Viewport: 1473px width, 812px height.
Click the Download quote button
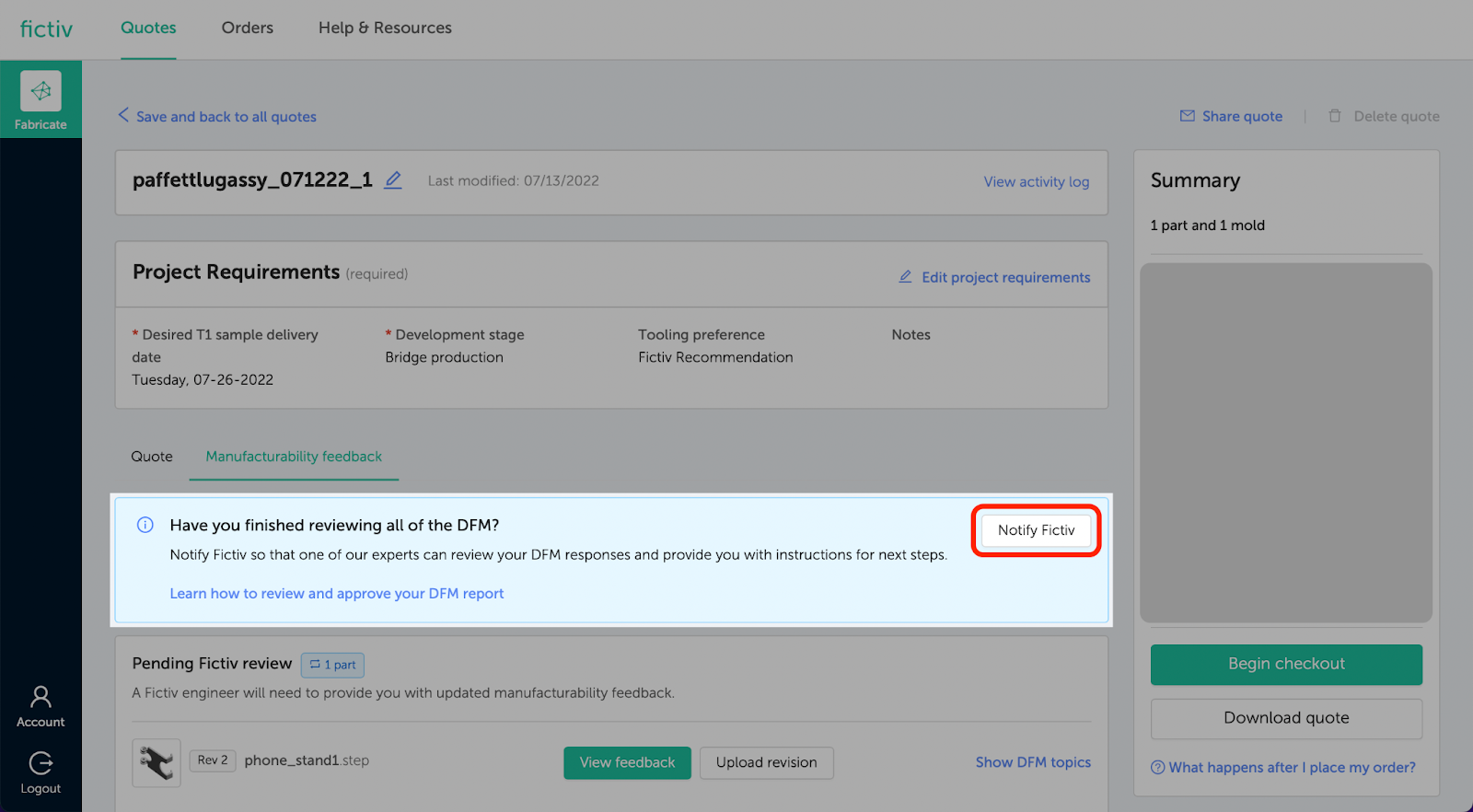(1286, 718)
